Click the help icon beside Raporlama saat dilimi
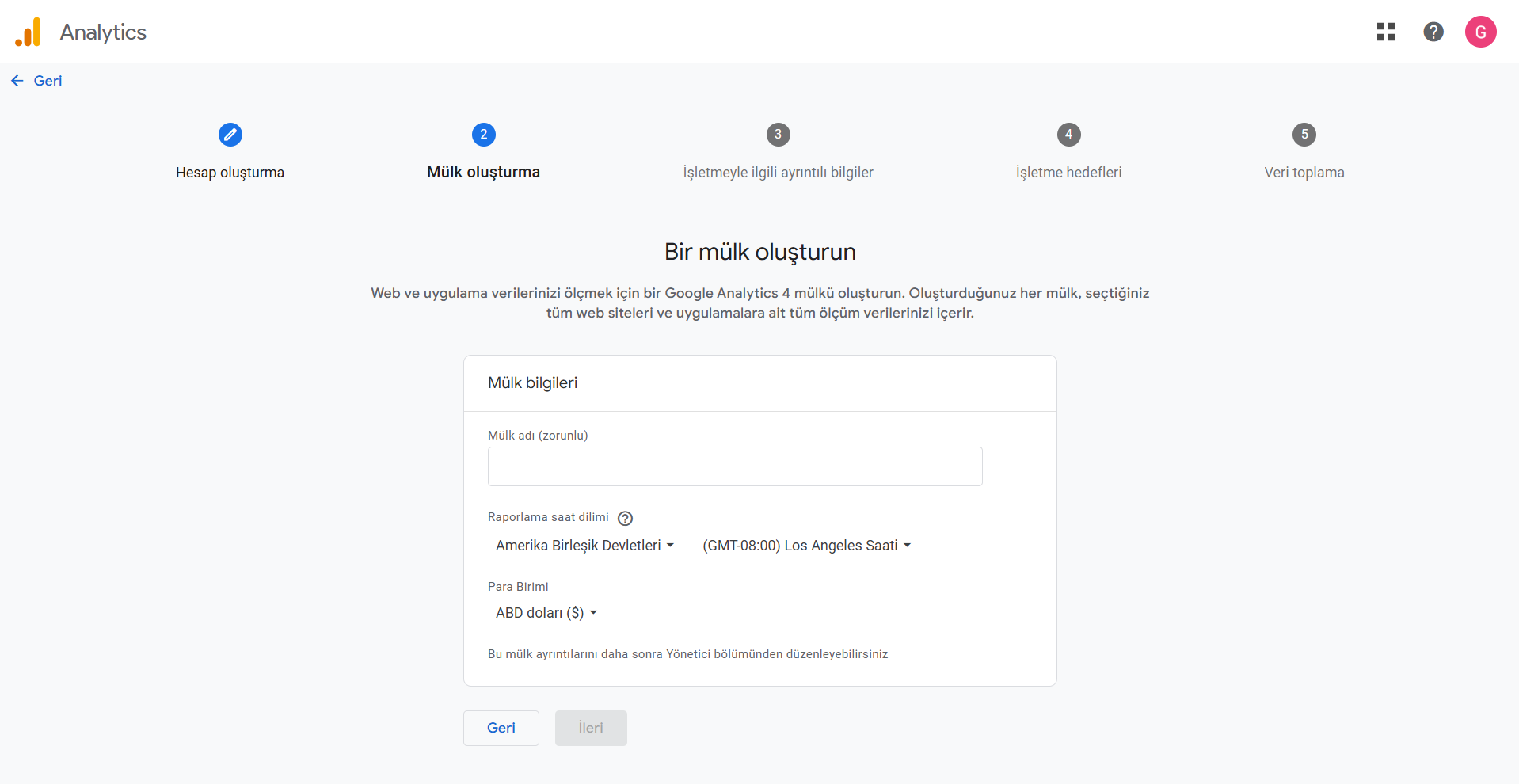This screenshot has height=784, width=1519. click(625, 519)
